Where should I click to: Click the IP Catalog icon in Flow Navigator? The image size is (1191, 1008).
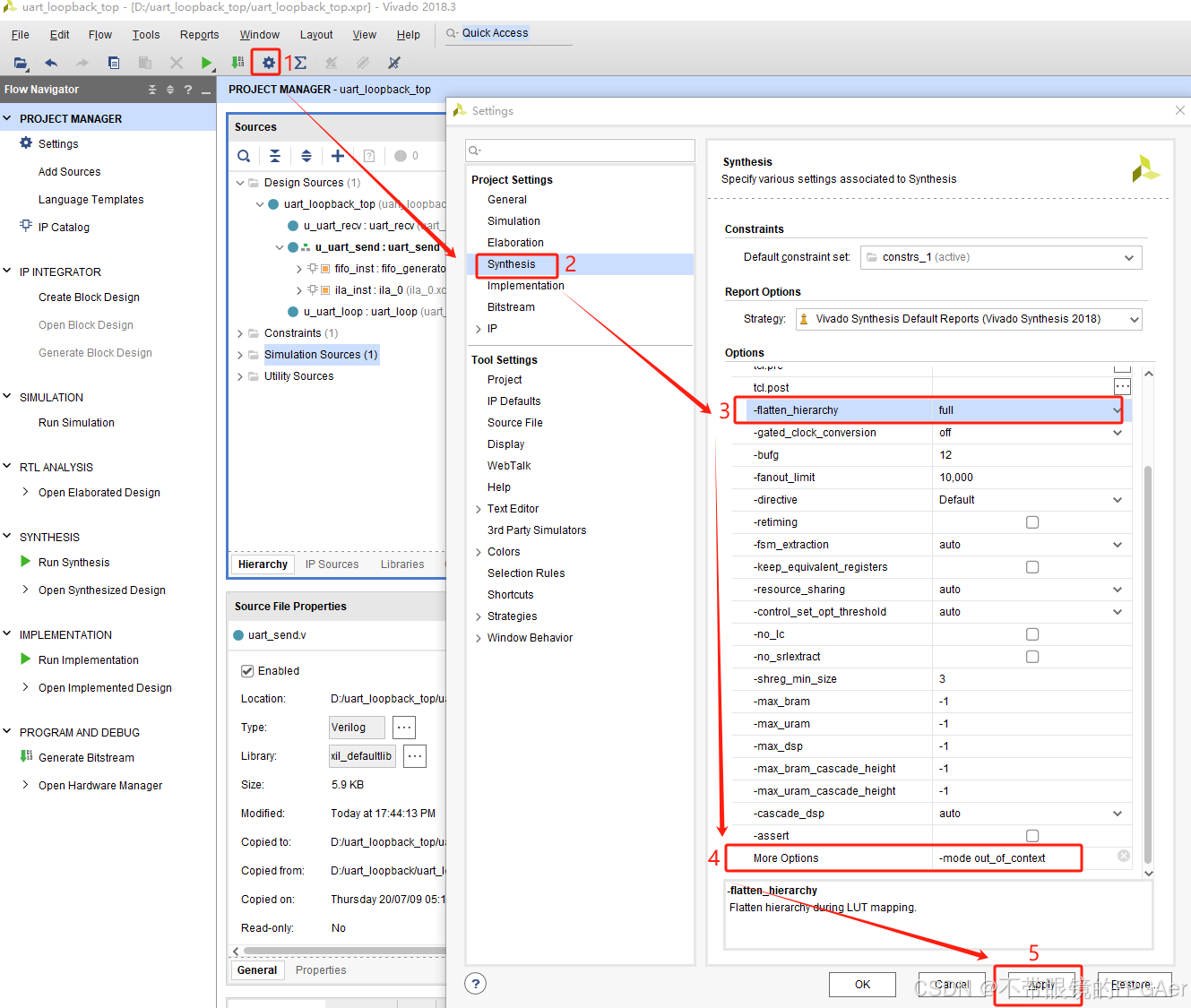(26, 226)
